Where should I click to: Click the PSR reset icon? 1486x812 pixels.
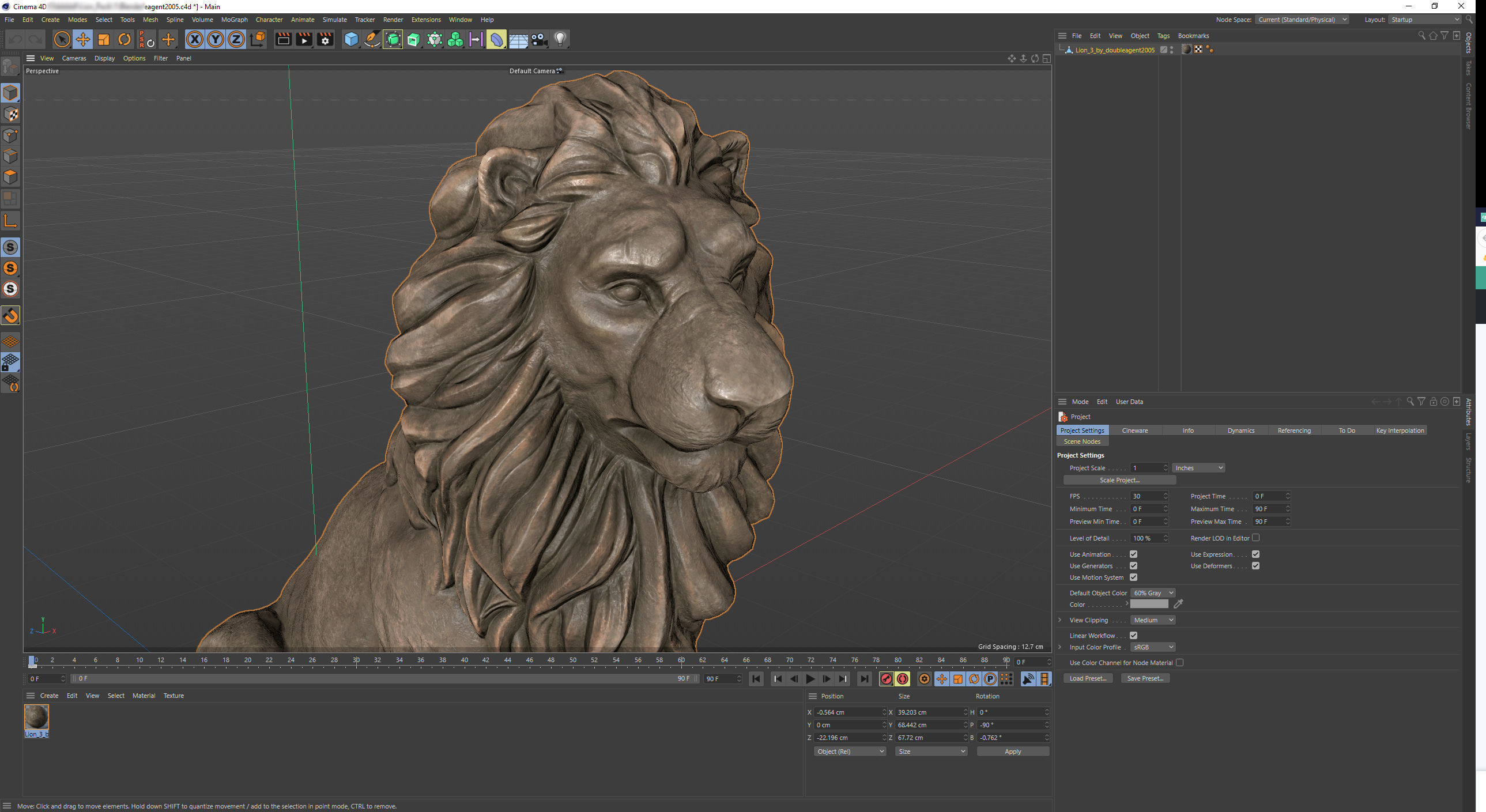point(146,39)
